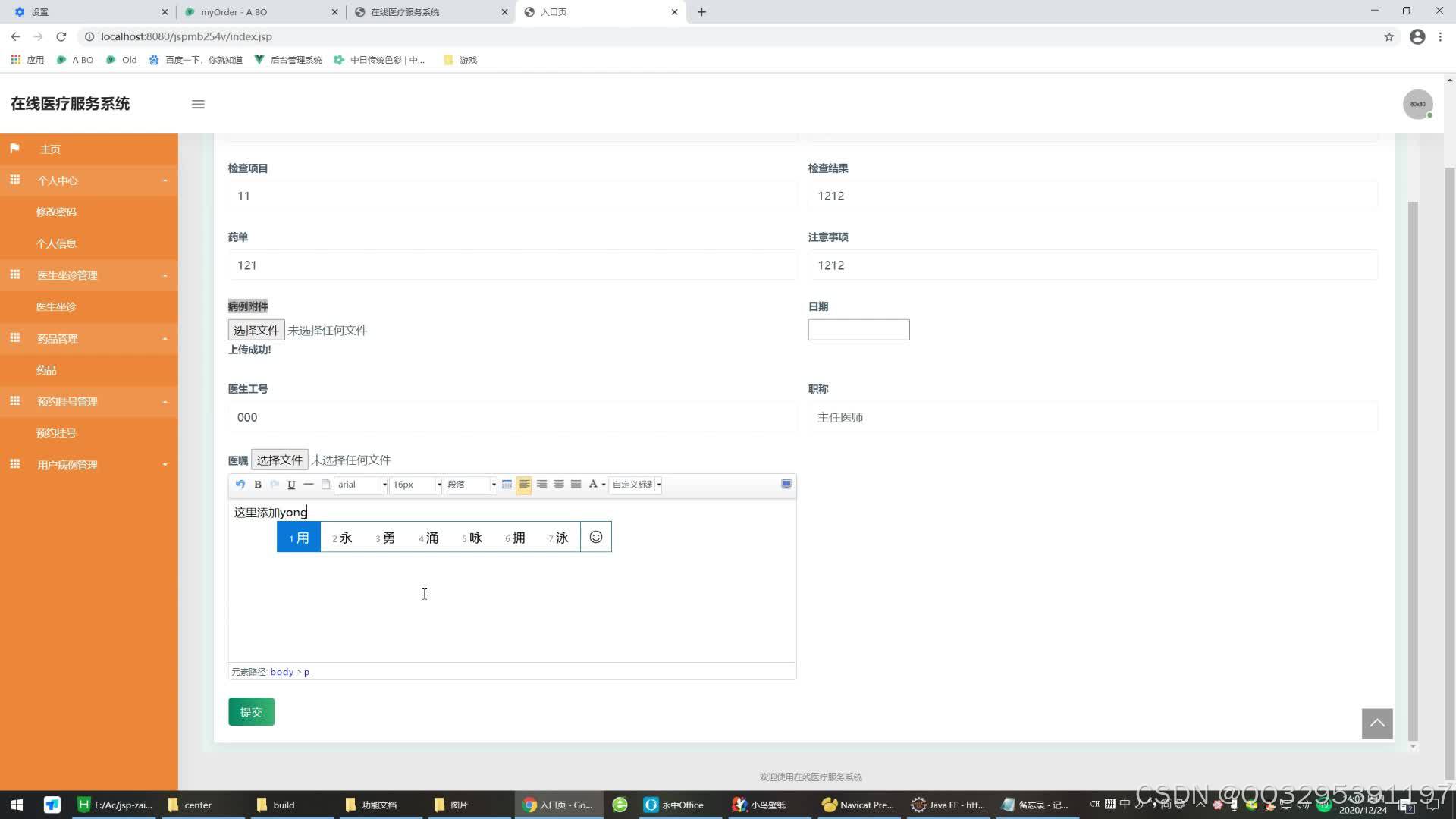Open 永中Office from the taskbar
The width and height of the screenshot is (1456, 819).
pos(673,805)
